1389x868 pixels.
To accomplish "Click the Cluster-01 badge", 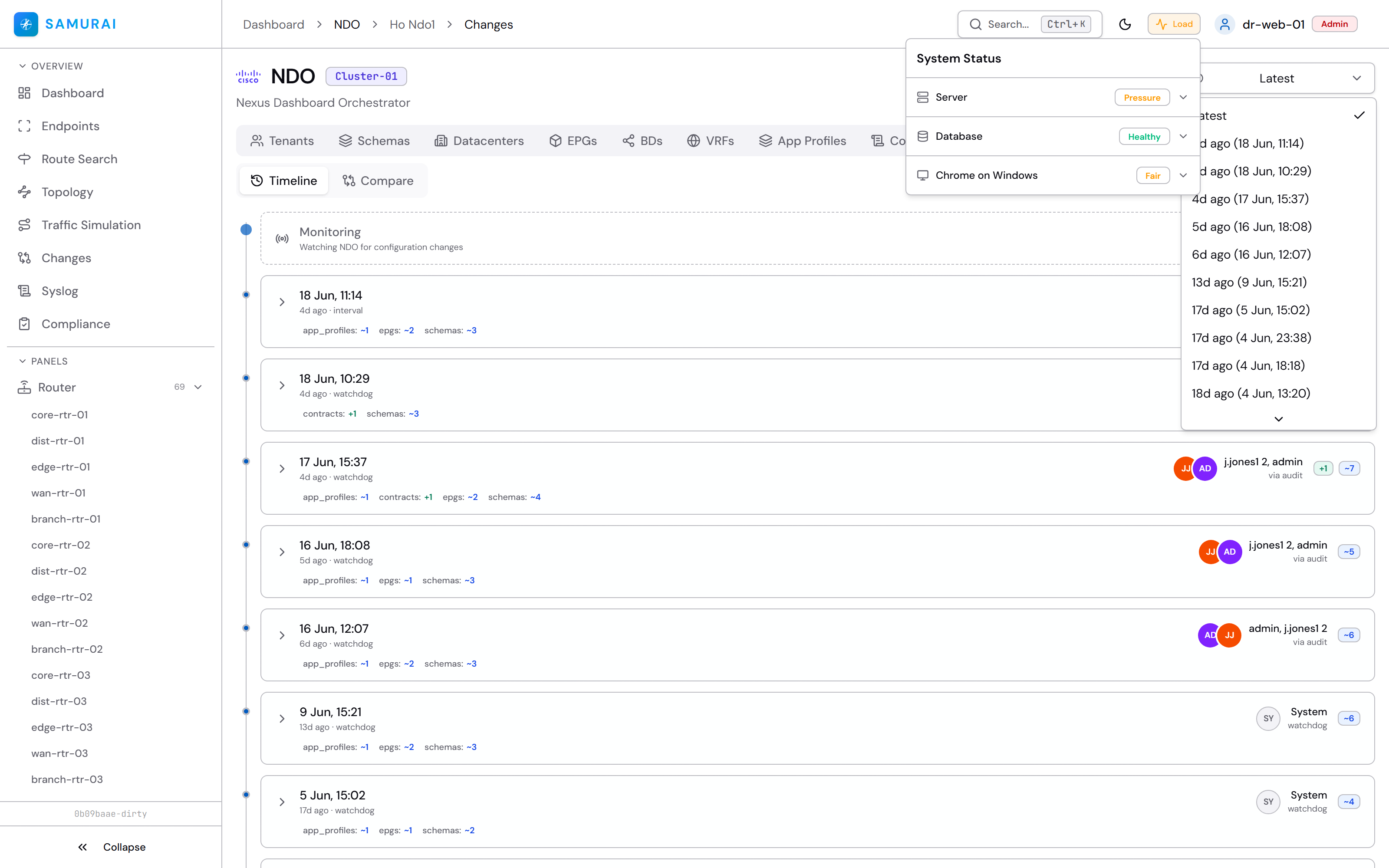I will pyautogui.click(x=366, y=76).
